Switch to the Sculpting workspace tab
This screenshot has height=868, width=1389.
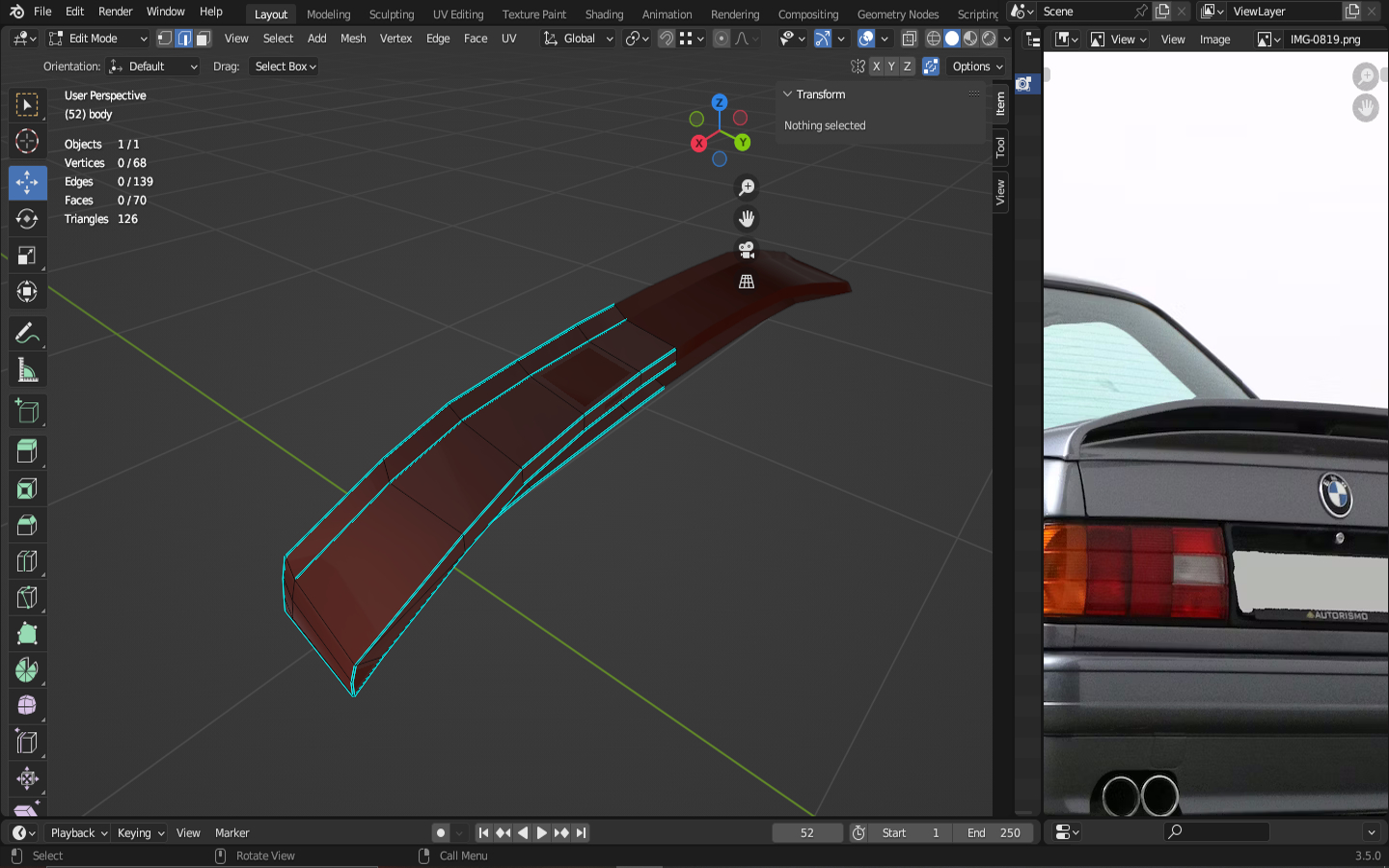[x=391, y=14]
